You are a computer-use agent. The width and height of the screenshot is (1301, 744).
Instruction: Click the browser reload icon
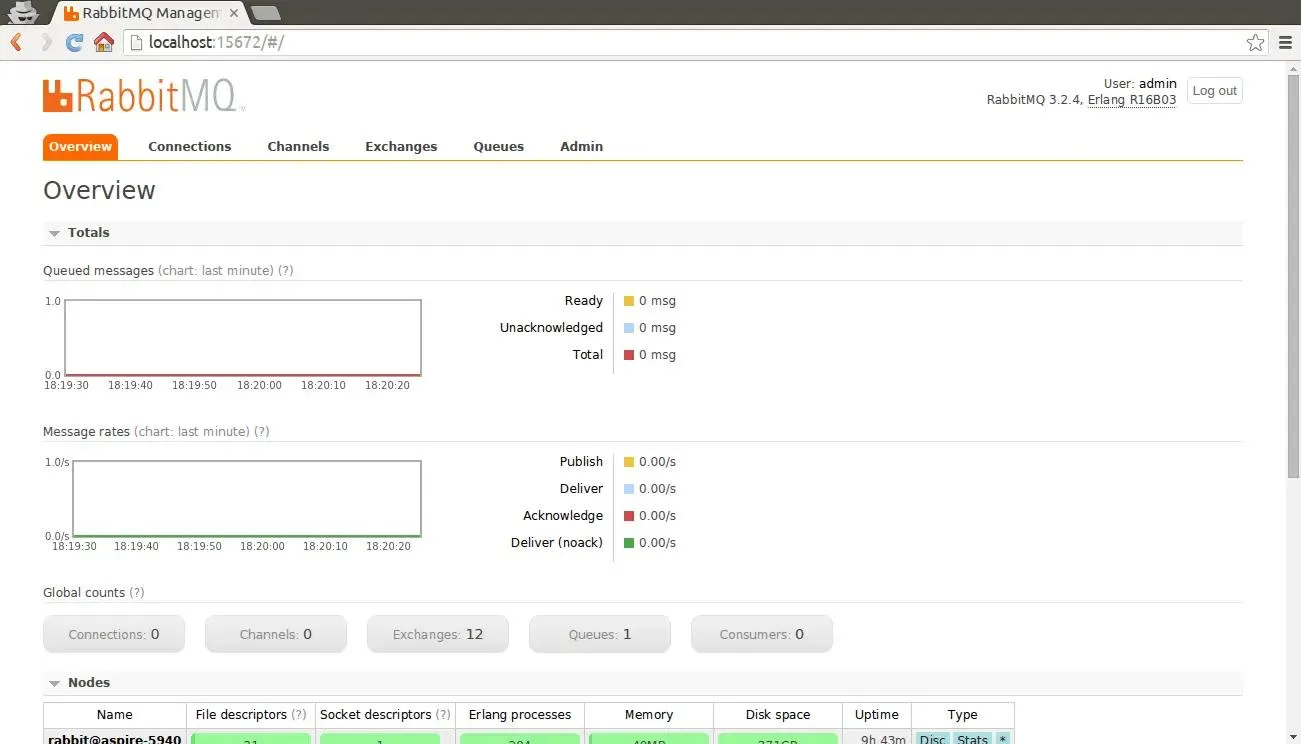coord(74,42)
